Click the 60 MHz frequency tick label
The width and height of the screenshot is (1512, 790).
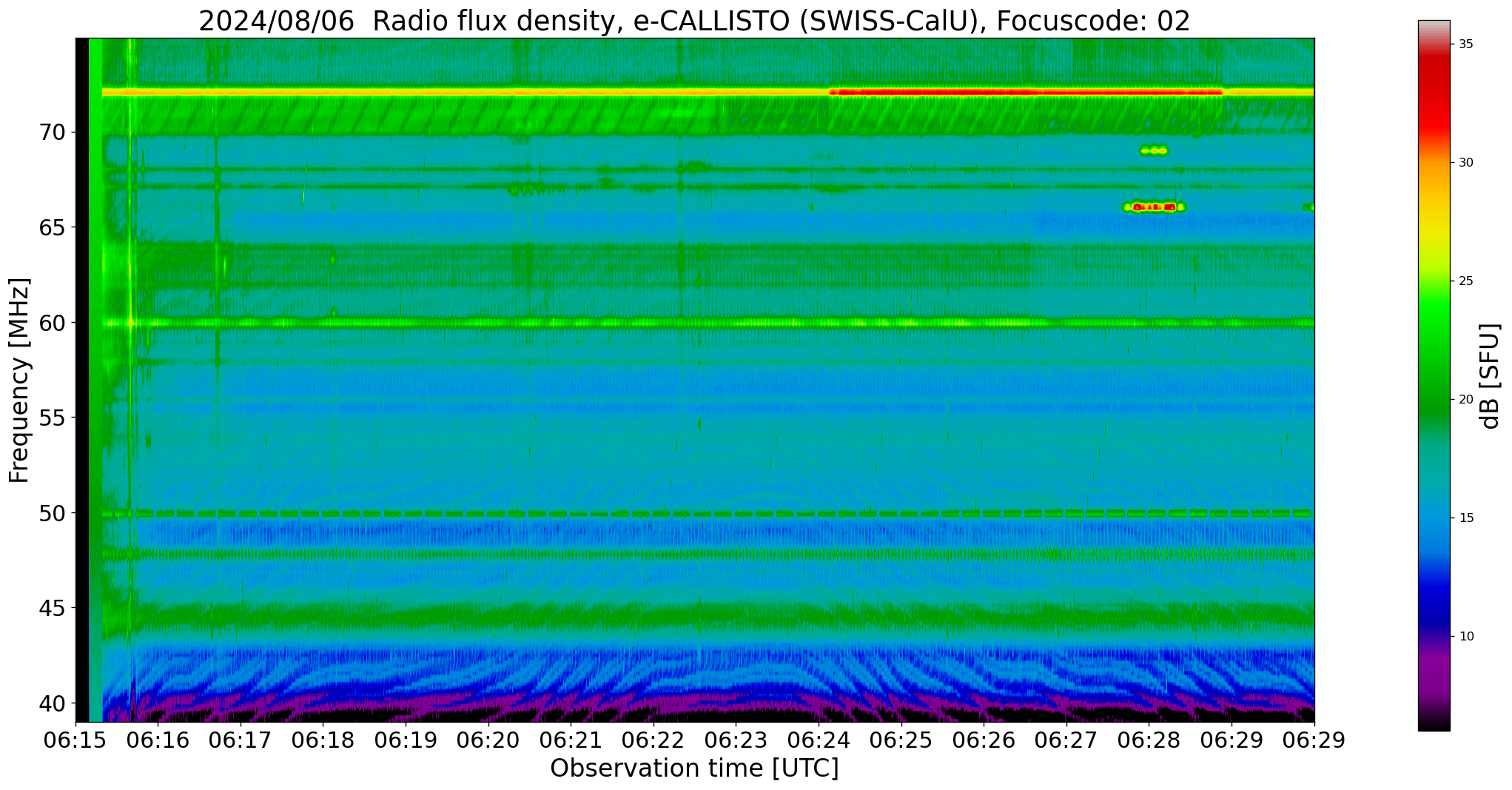pos(52,323)
